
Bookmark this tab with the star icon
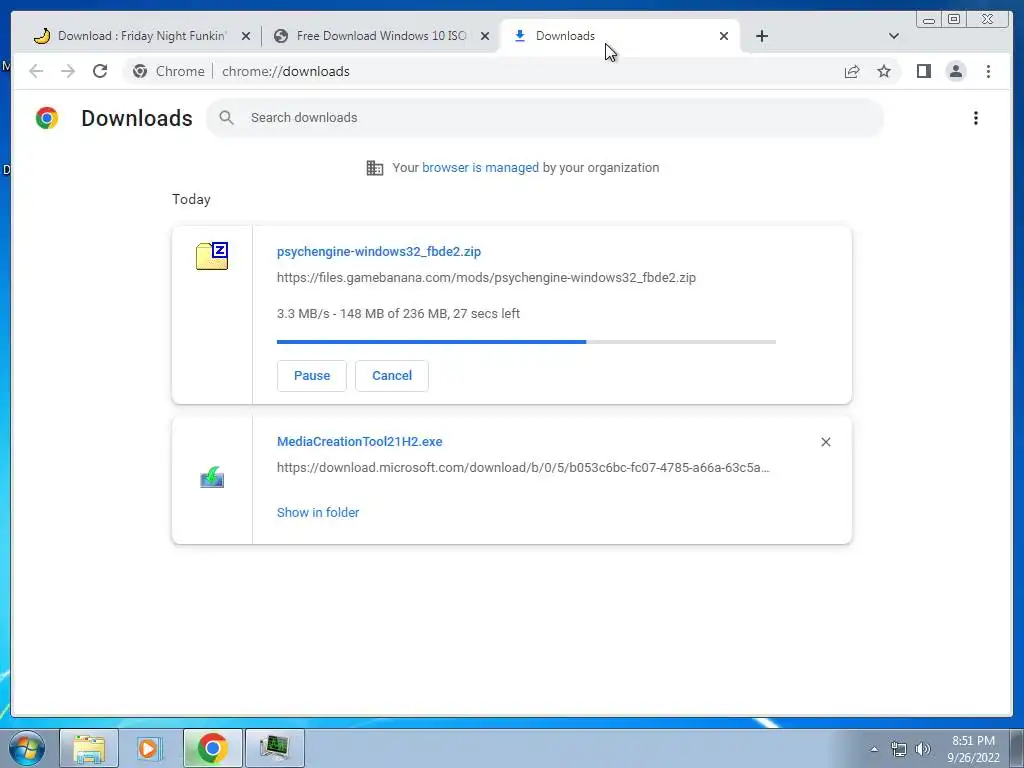(x=884, y=71)
